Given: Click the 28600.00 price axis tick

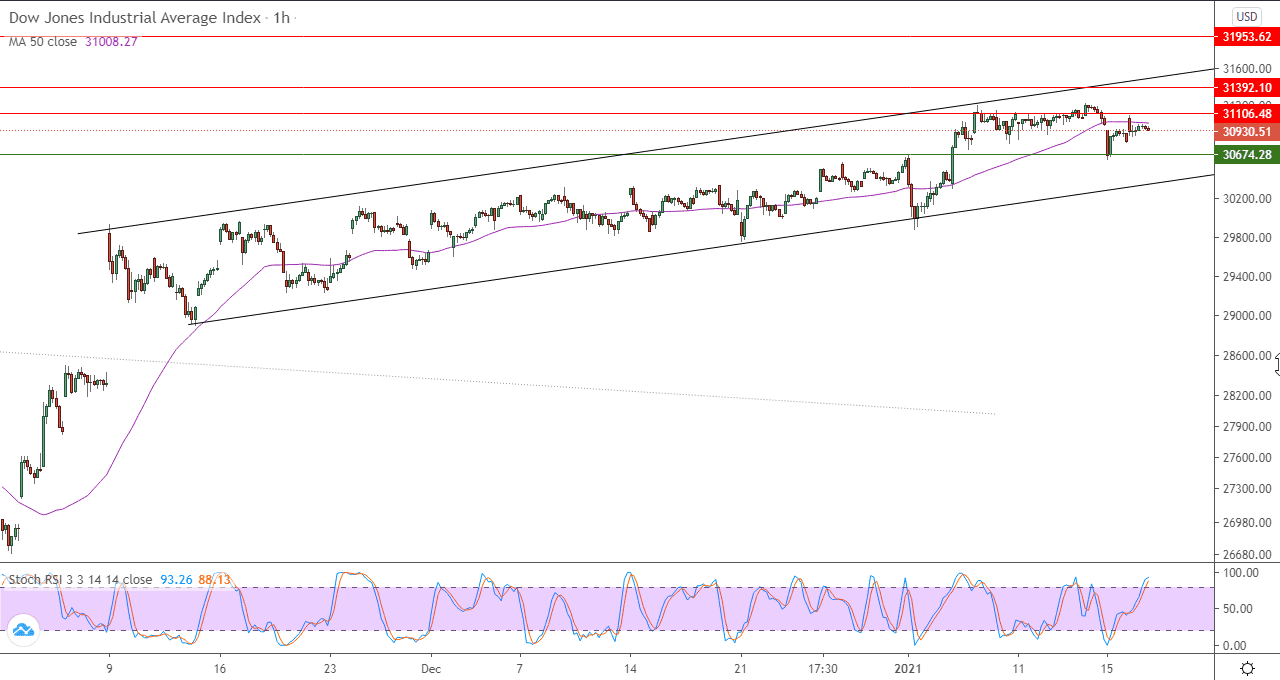Looking at the screenshot, I should point(1246,356).
